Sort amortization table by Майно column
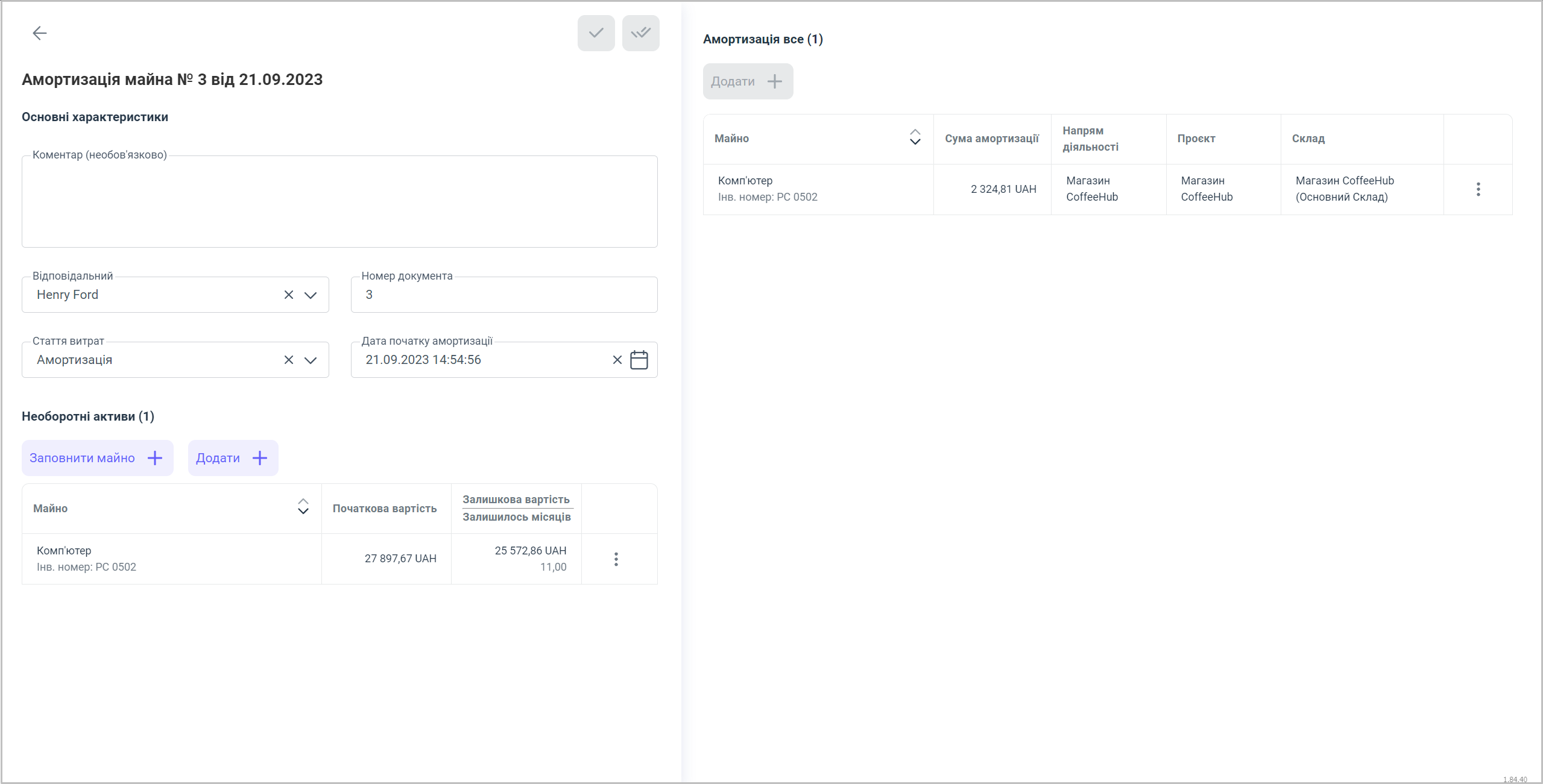 (x=915, y=137)
